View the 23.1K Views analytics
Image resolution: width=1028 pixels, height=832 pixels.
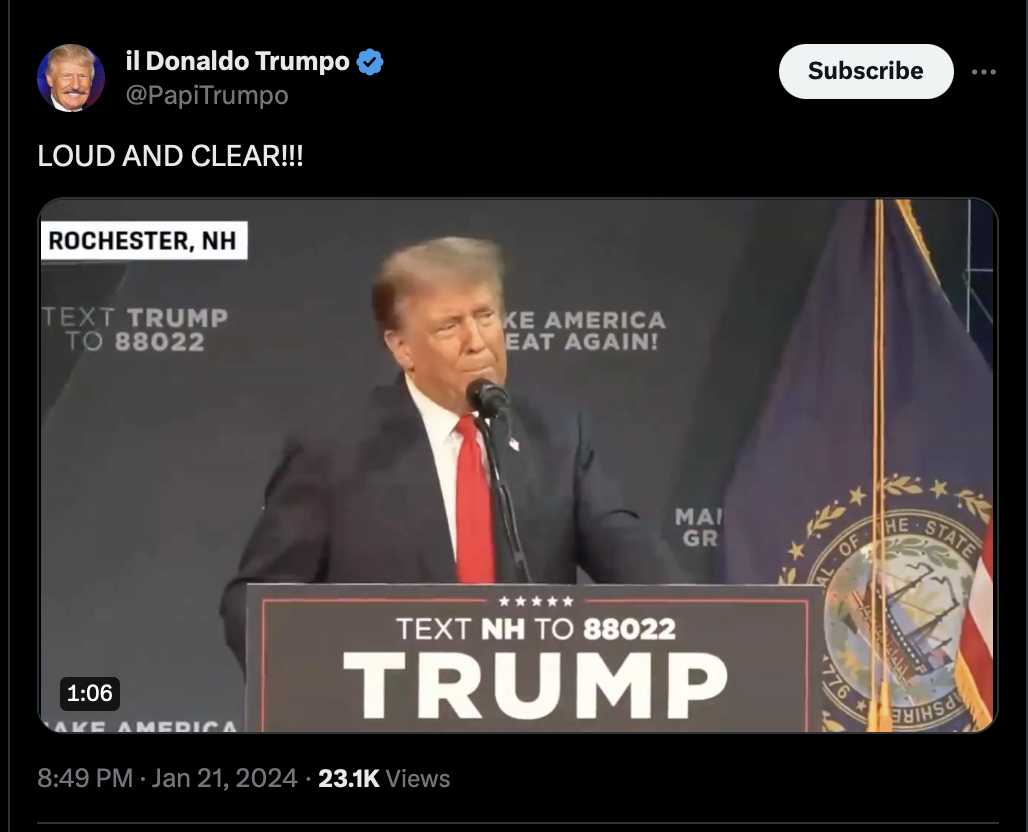tap(384, 778)
